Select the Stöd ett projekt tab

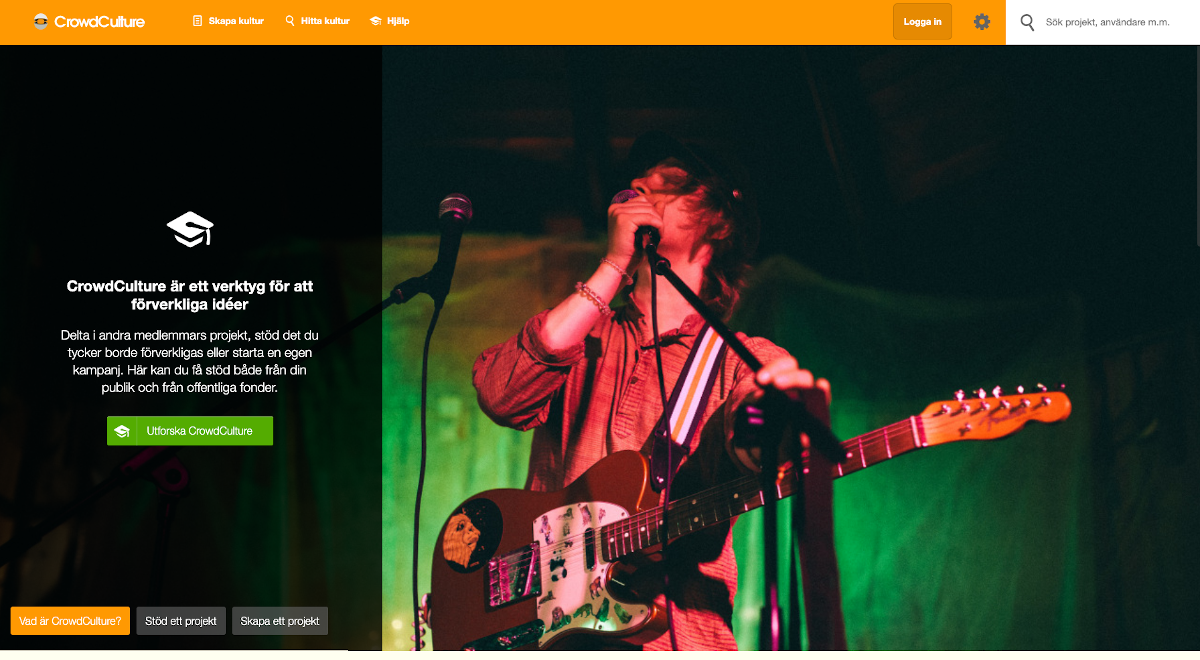[x=181, y=621]
